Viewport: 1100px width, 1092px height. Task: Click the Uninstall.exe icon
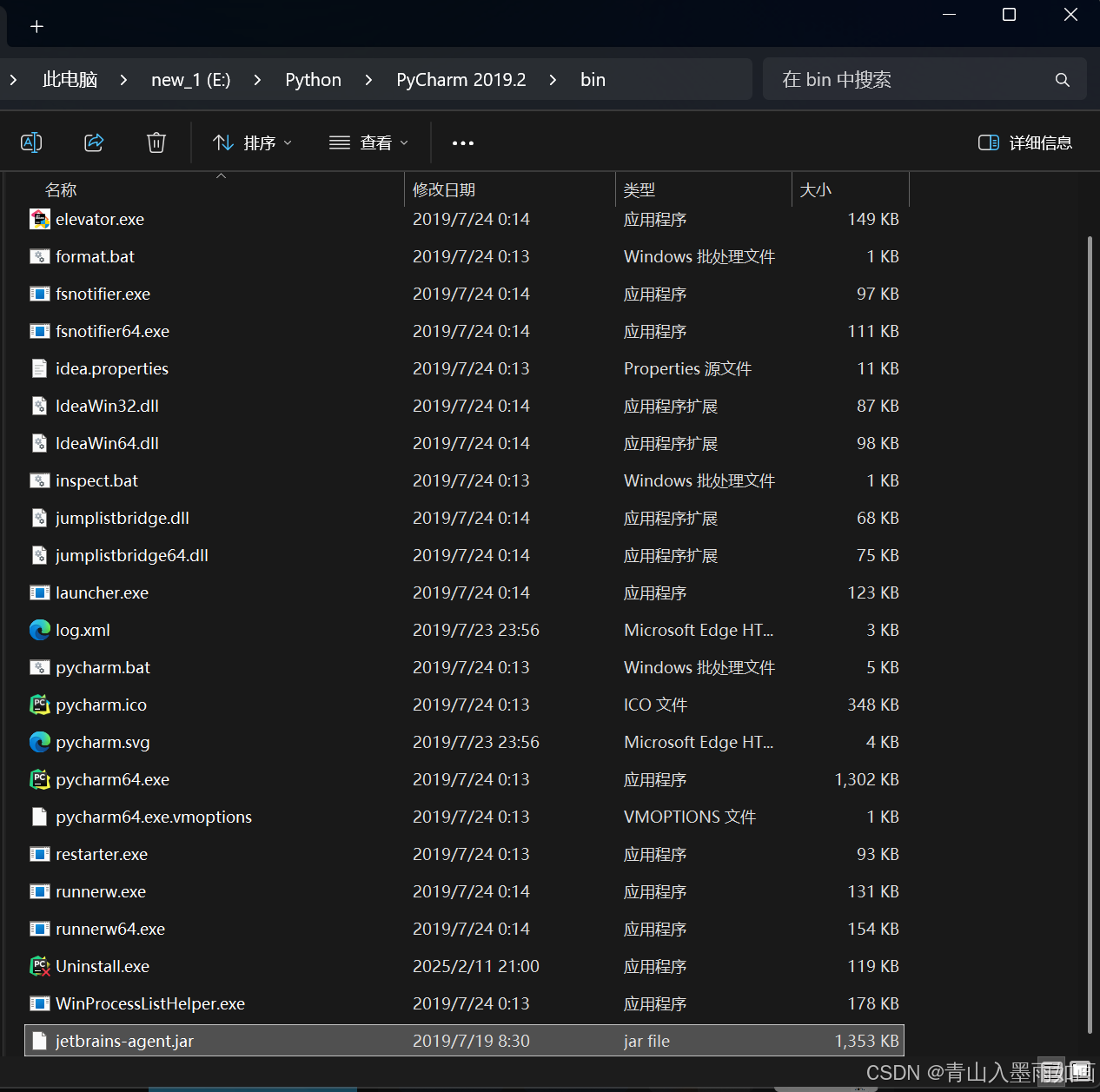click(x=40, y=966)
